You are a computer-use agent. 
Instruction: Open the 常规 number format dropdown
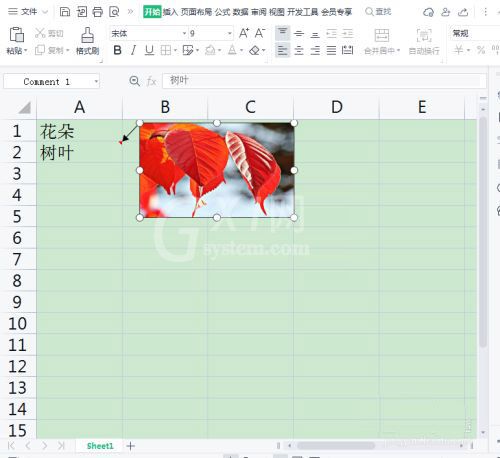(x=474, y=33)
